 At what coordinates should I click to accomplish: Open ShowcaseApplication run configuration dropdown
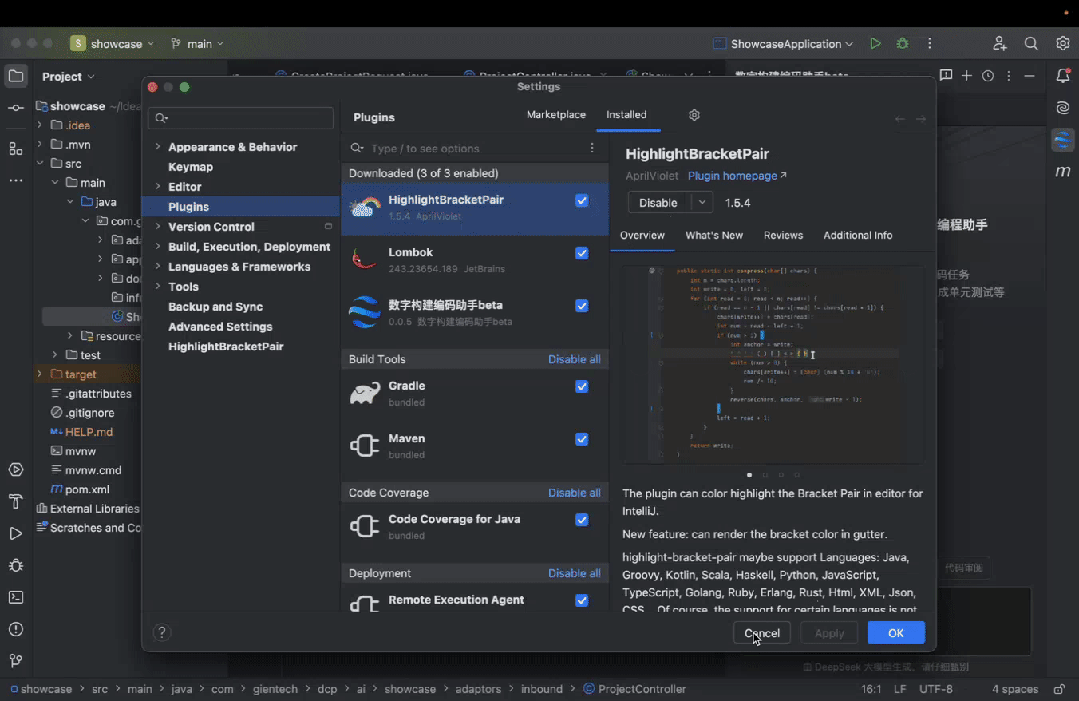783,43
